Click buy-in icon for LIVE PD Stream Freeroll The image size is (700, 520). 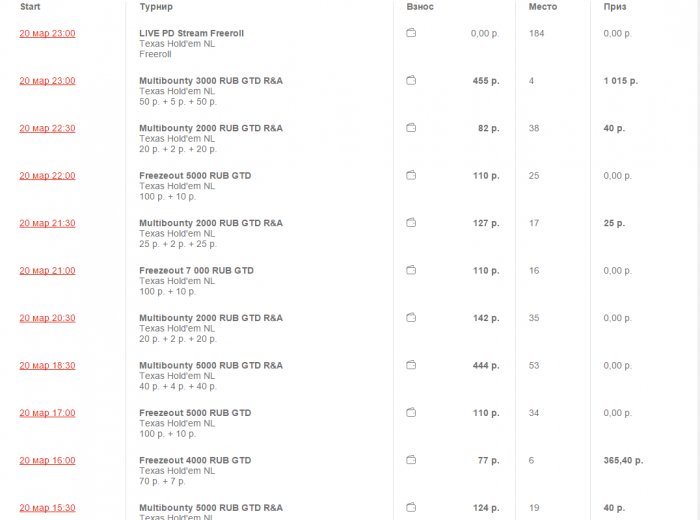[x=411, y=33]
